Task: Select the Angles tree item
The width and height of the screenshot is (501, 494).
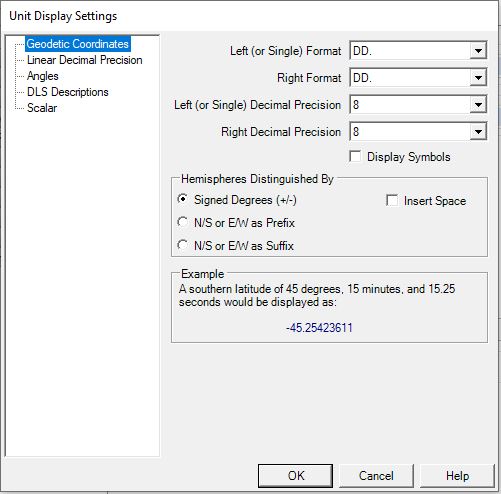Action: click(x=43, y=76)
